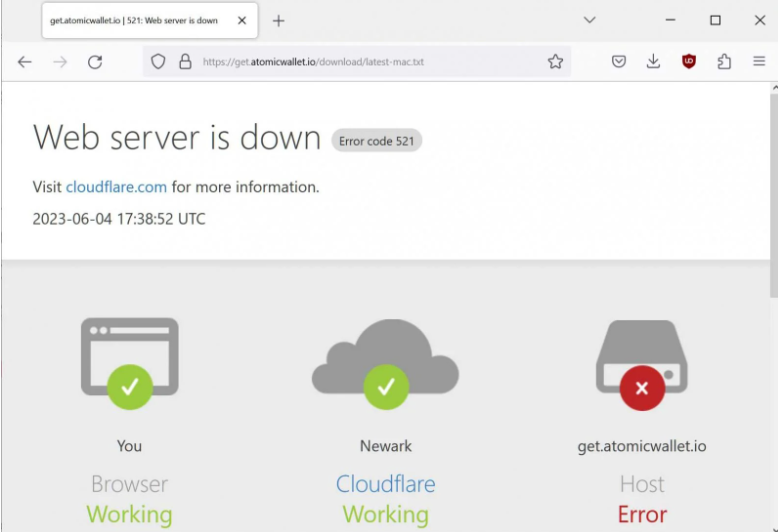This screenshot has height=532, width=778.
Task: Click the browser window status icon
Action: pyautogui.click(x=130, y=363)
